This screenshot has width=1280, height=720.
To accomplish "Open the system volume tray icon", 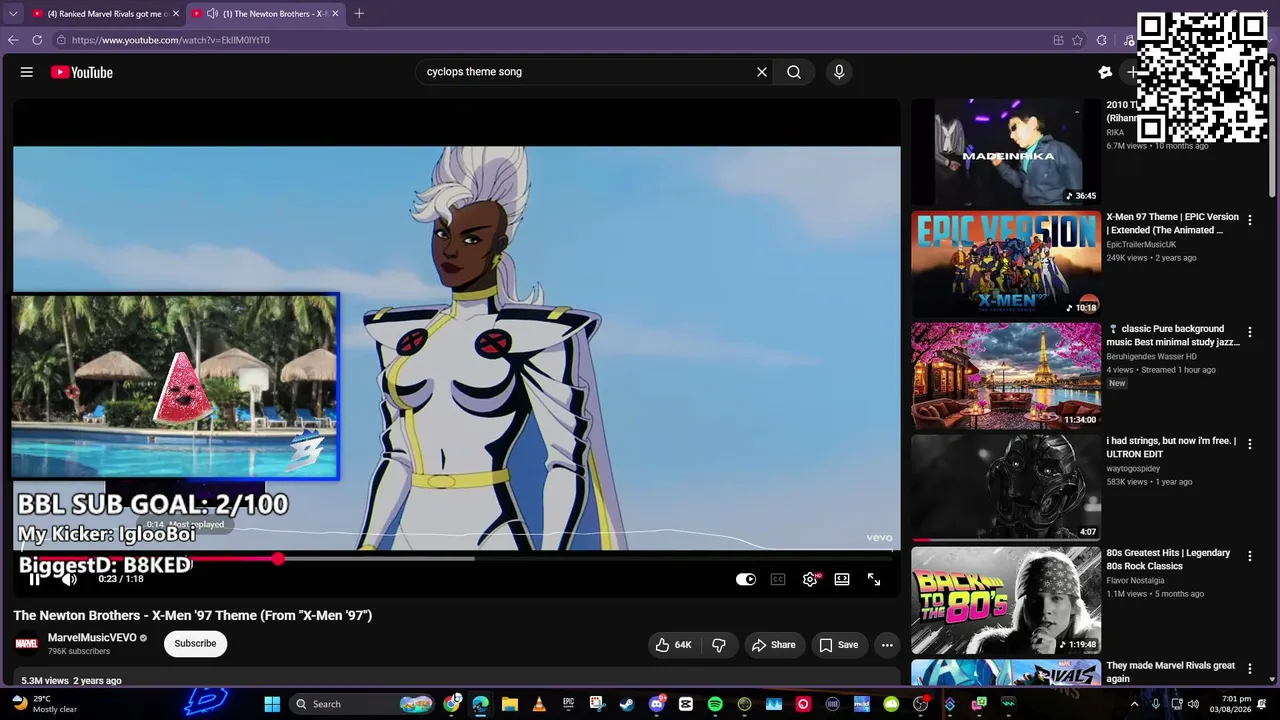I will 1193,704.
